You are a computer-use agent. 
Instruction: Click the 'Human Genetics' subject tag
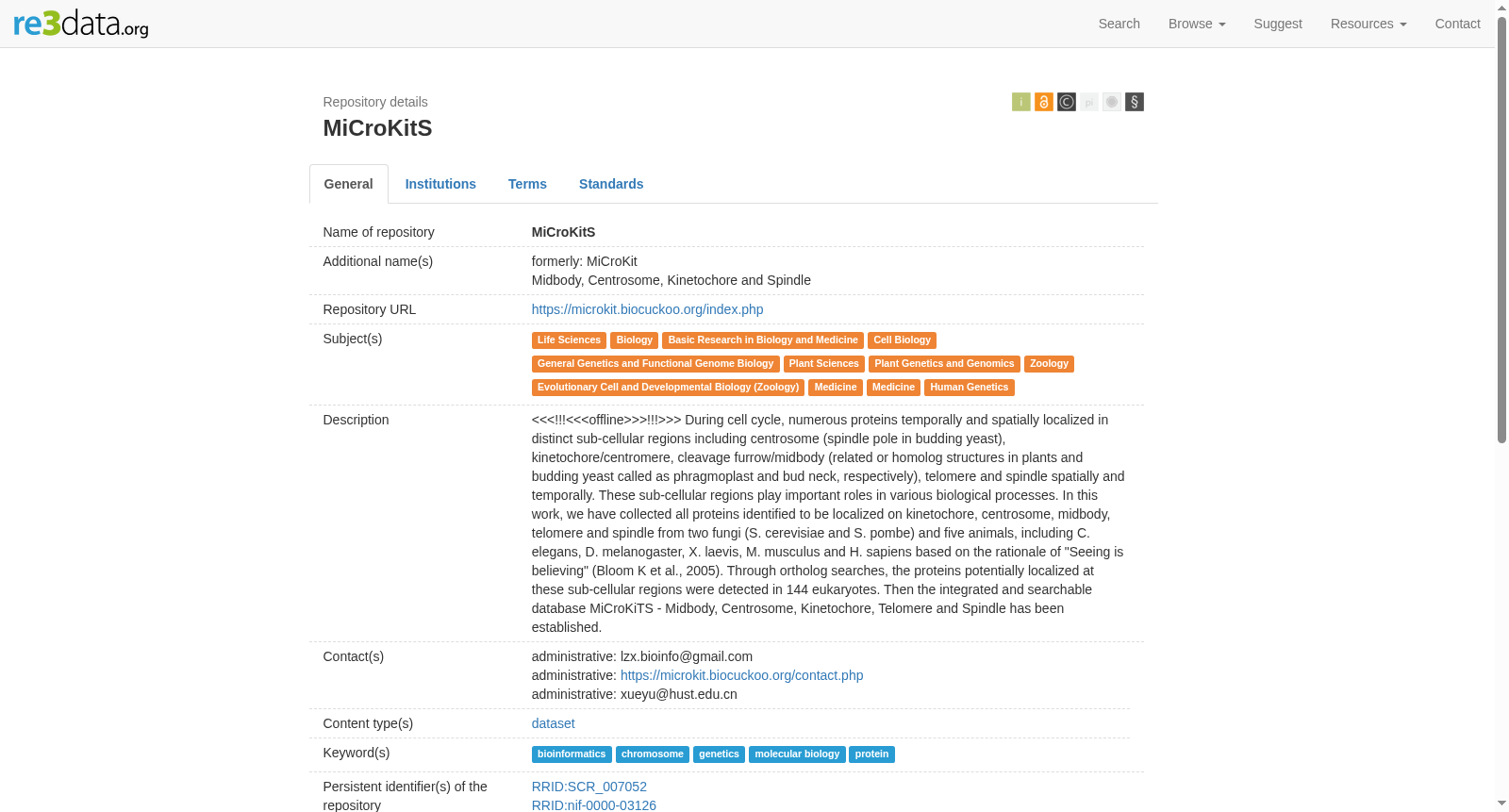tap(970, 388)
